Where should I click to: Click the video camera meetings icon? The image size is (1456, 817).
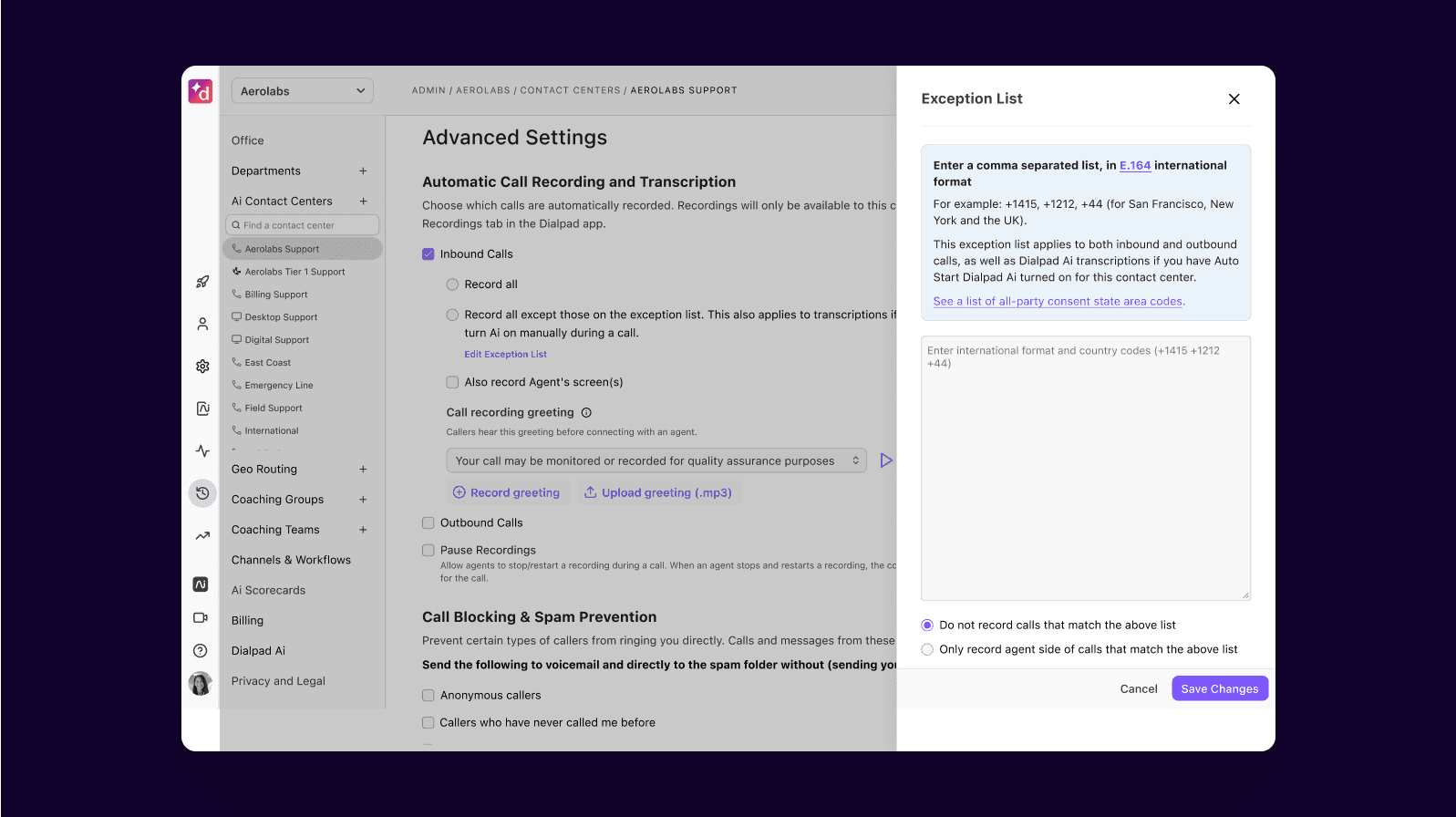point(201,617)
